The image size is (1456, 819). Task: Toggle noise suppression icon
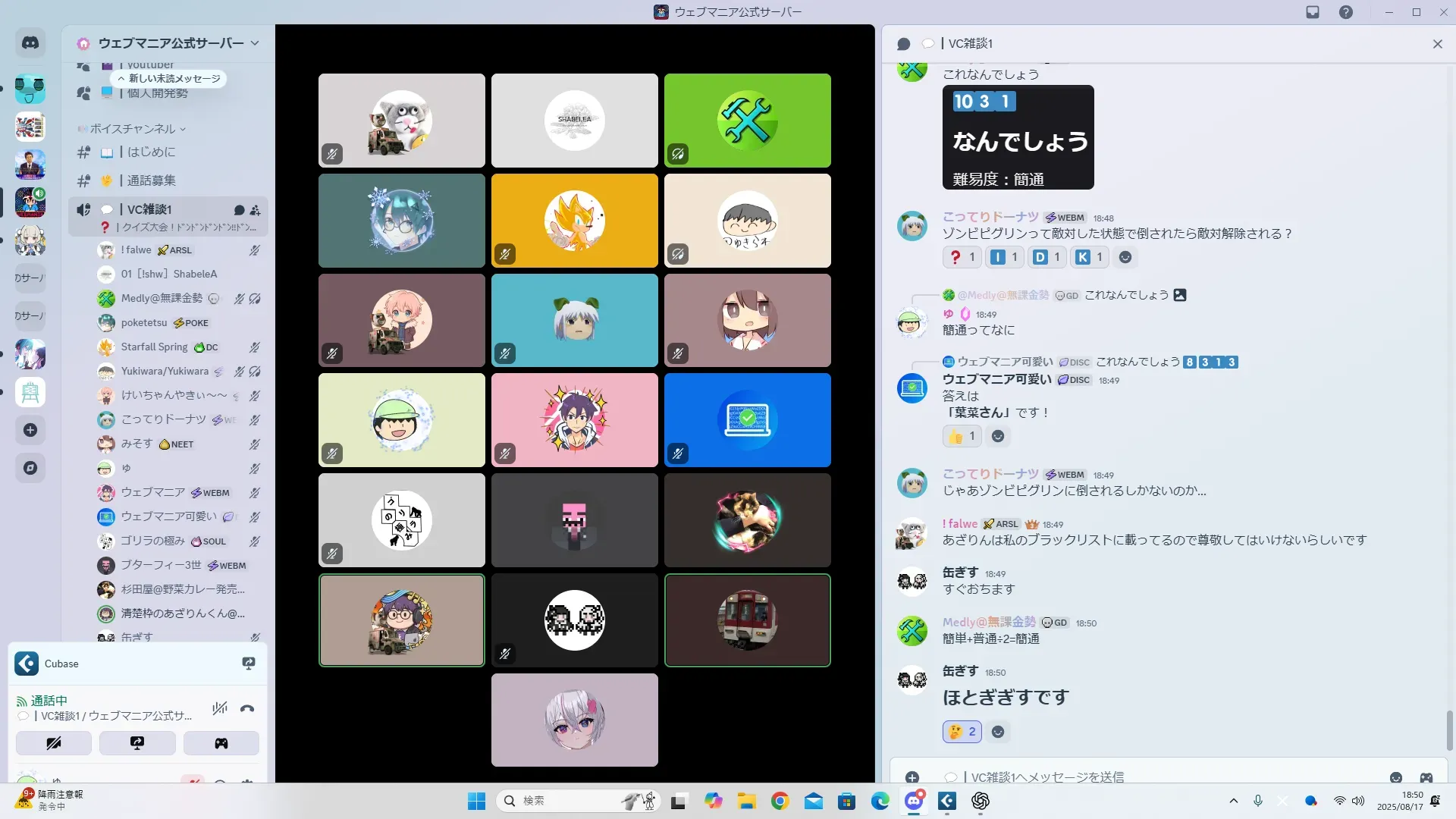click(220, 708)
